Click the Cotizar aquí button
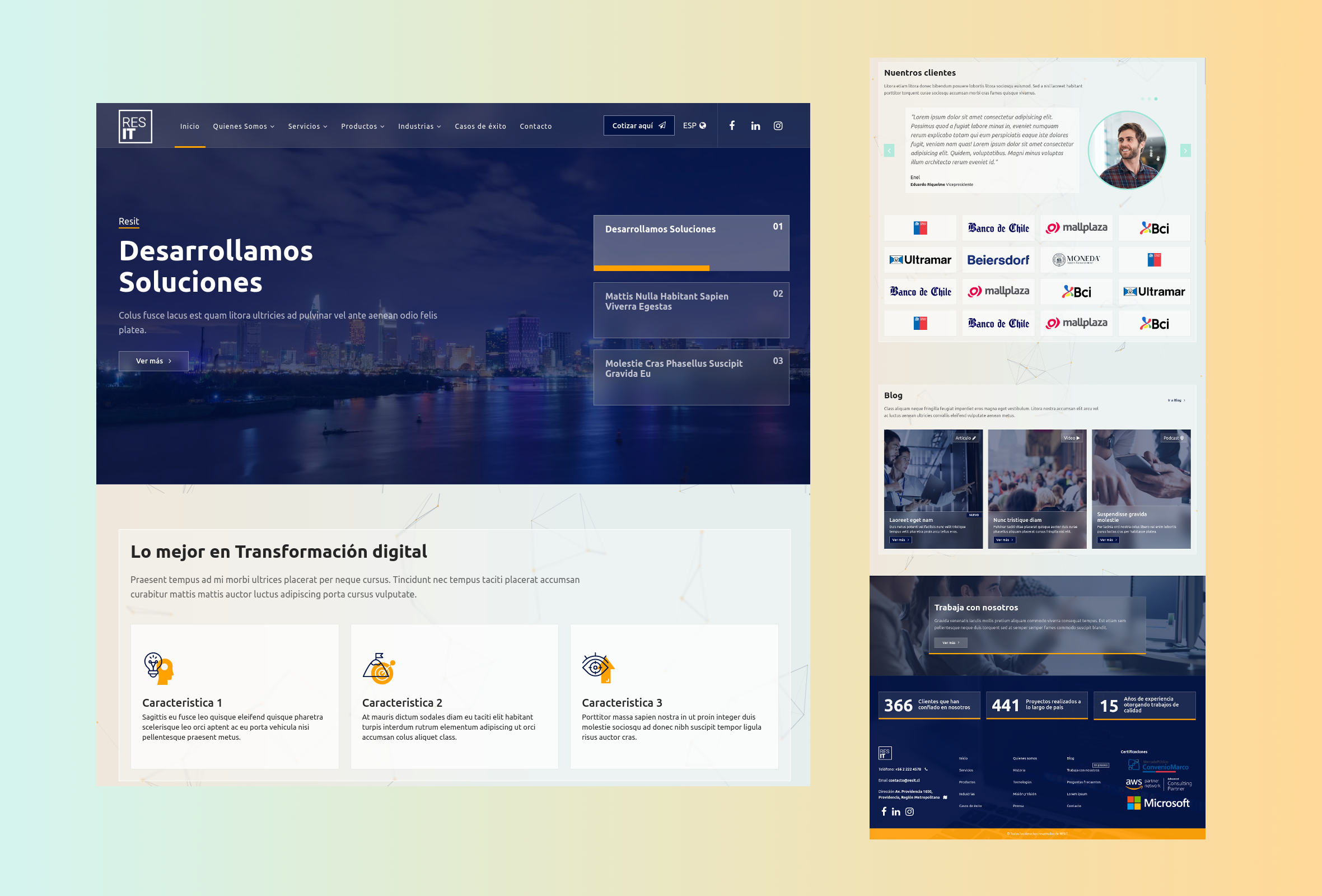 tap(638, 126)
